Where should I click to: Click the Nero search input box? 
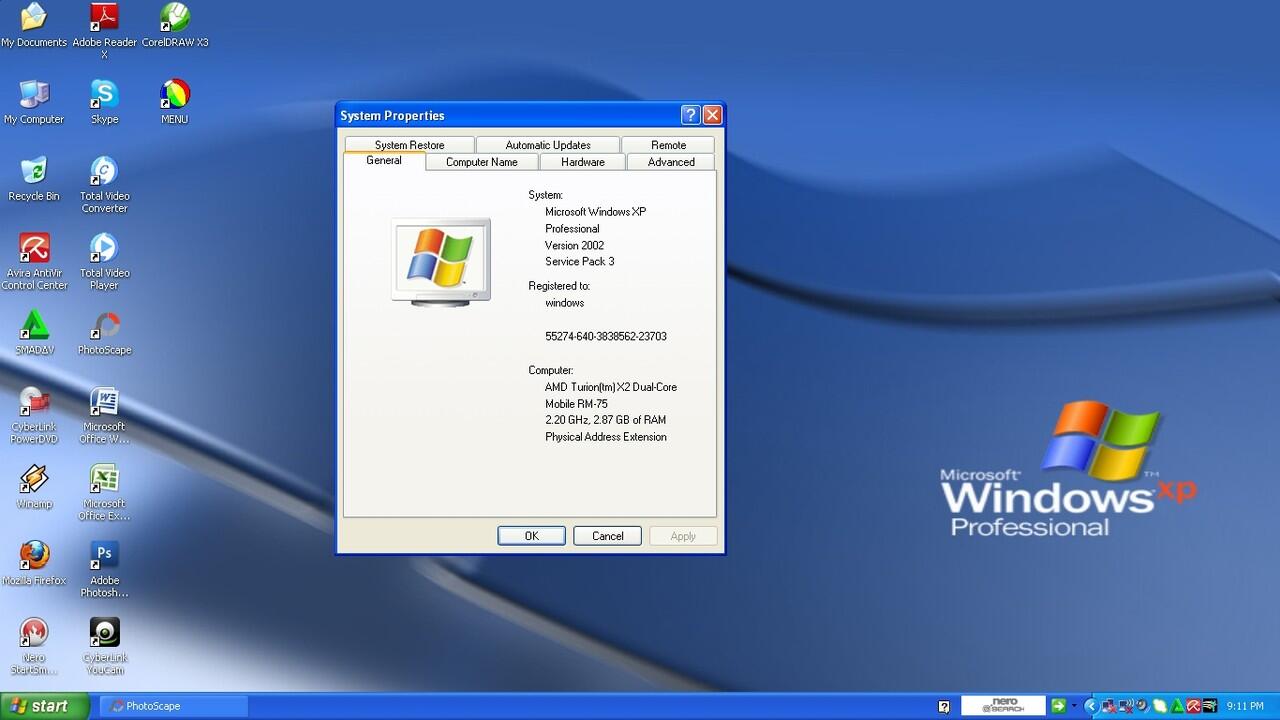click(x=1003, y=706)
